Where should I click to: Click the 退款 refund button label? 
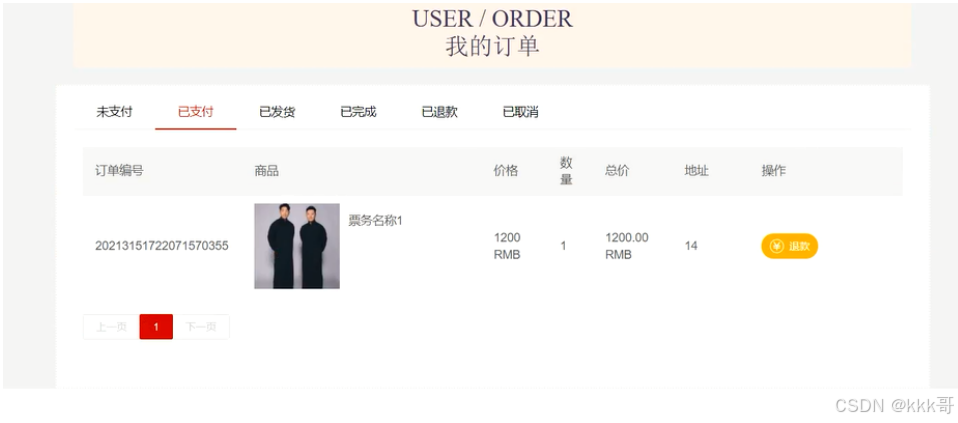click(x=799, y=246)
